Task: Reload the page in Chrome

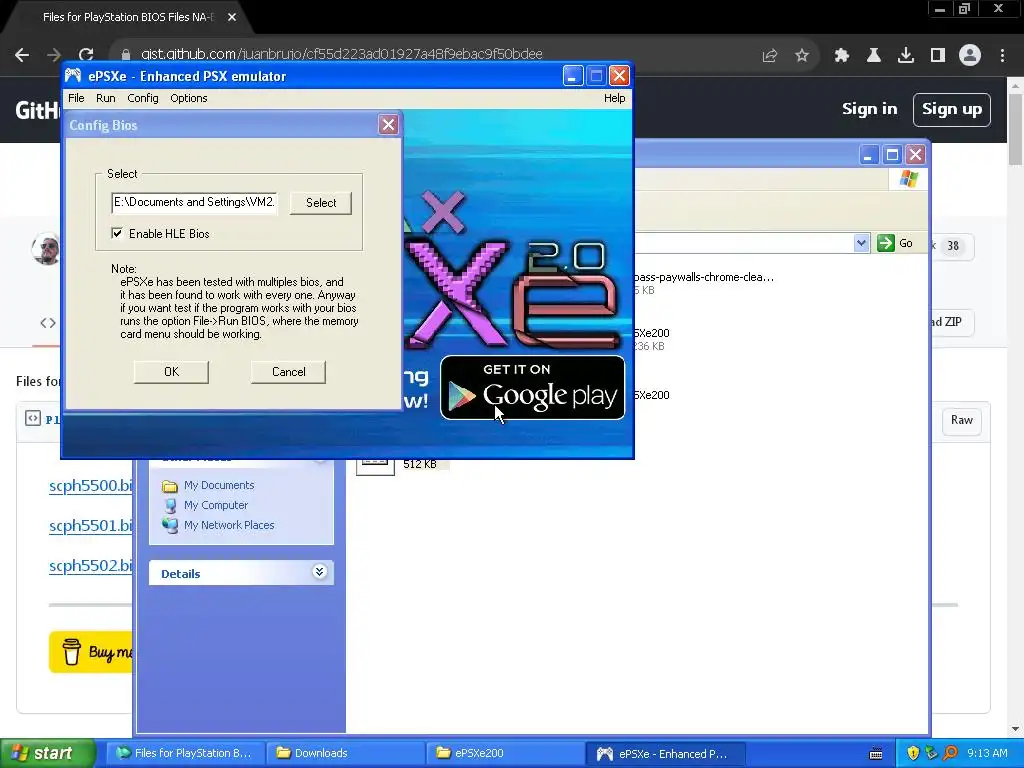Action: pyautogui.click(x=86, y=56)
